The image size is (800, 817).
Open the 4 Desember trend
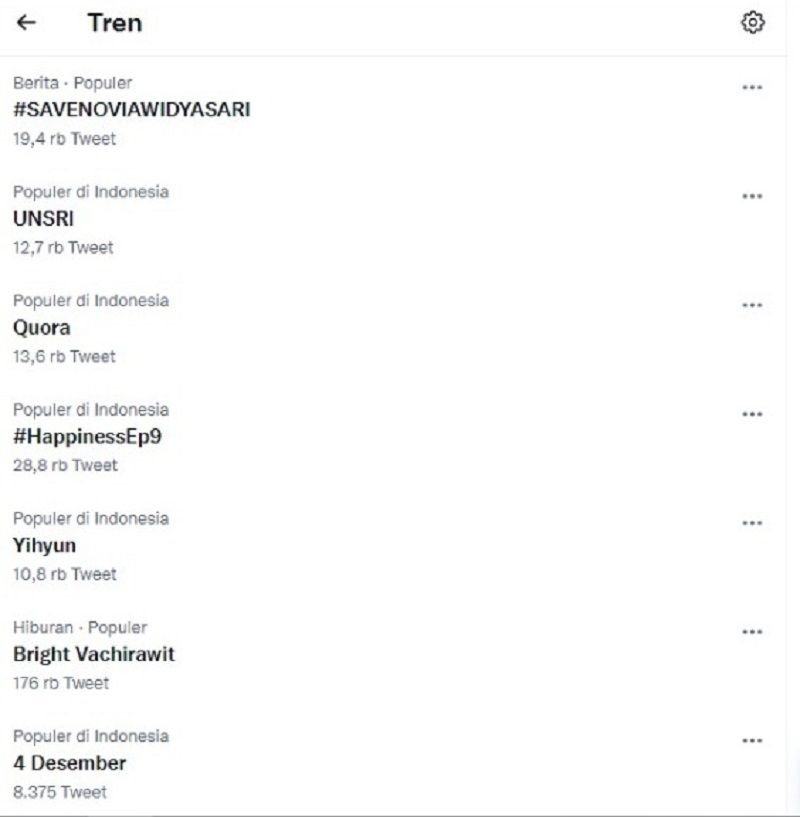[70, 764]
